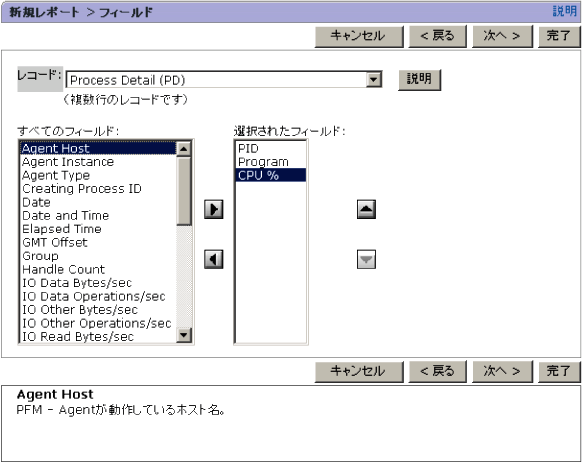Select the Date field
Screen dimensions: 582x463
pos(98,202)
